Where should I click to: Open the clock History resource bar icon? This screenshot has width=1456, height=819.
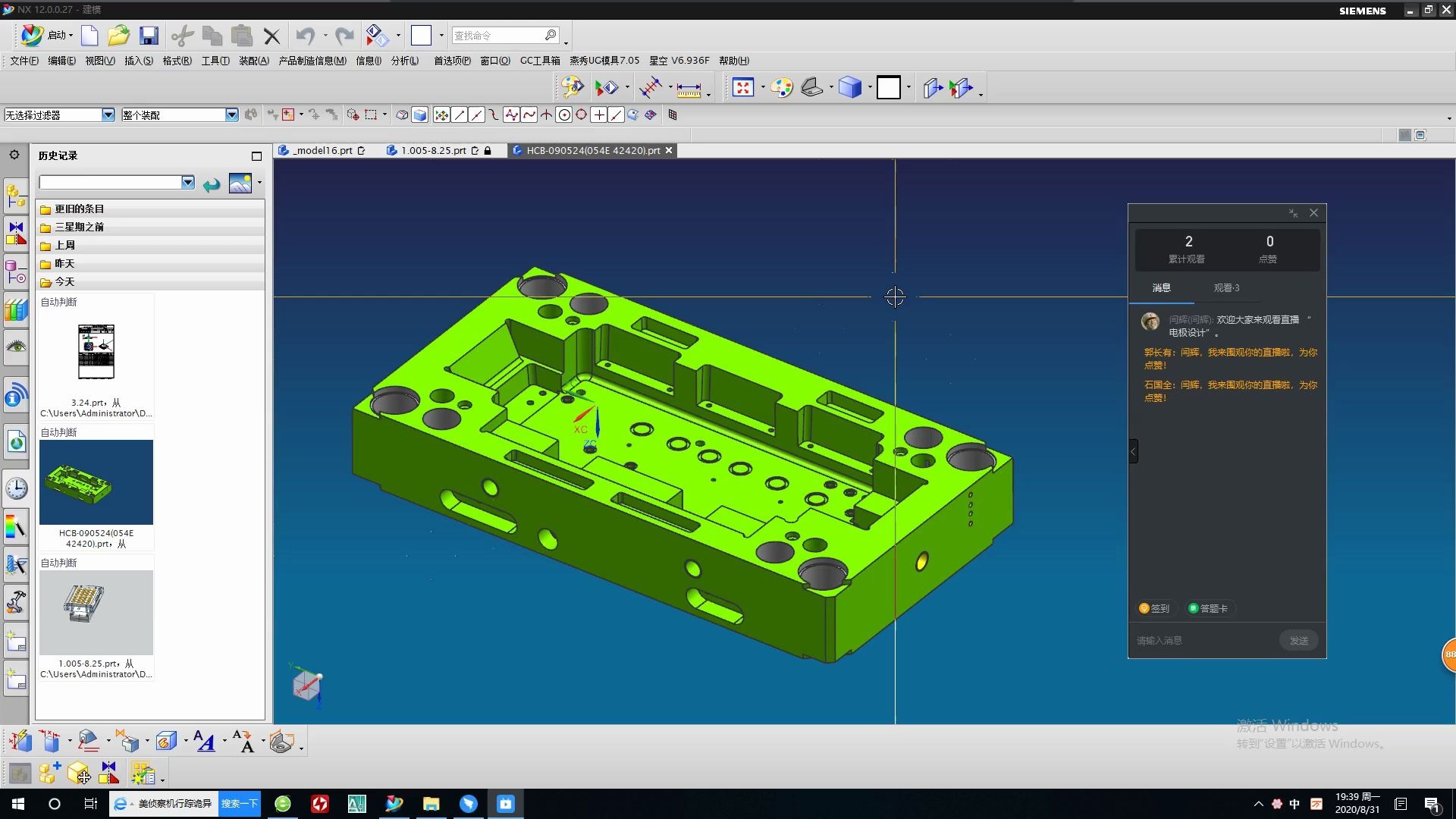click(x=16, y=488)
